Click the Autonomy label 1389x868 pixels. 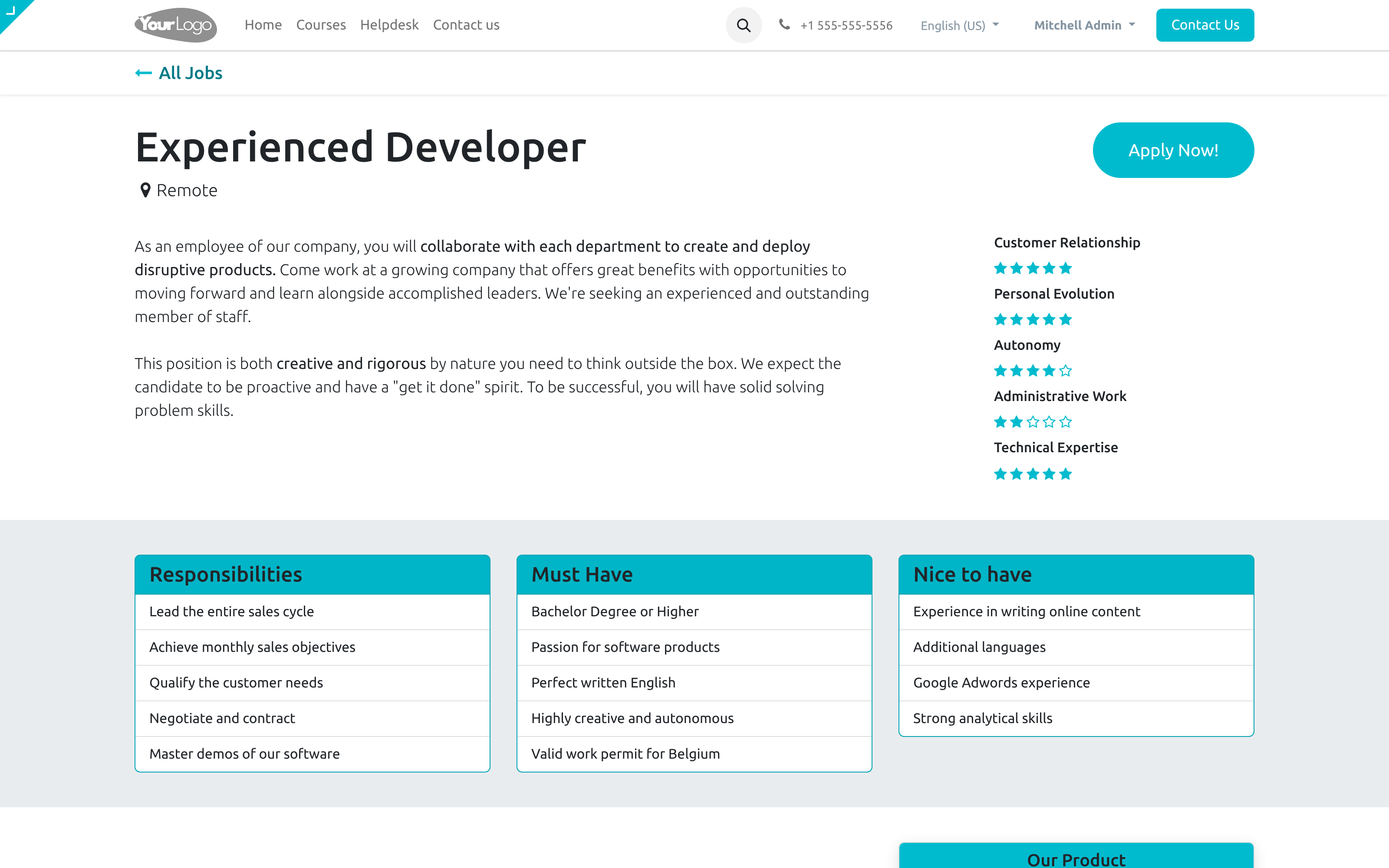click(1027, 345)
